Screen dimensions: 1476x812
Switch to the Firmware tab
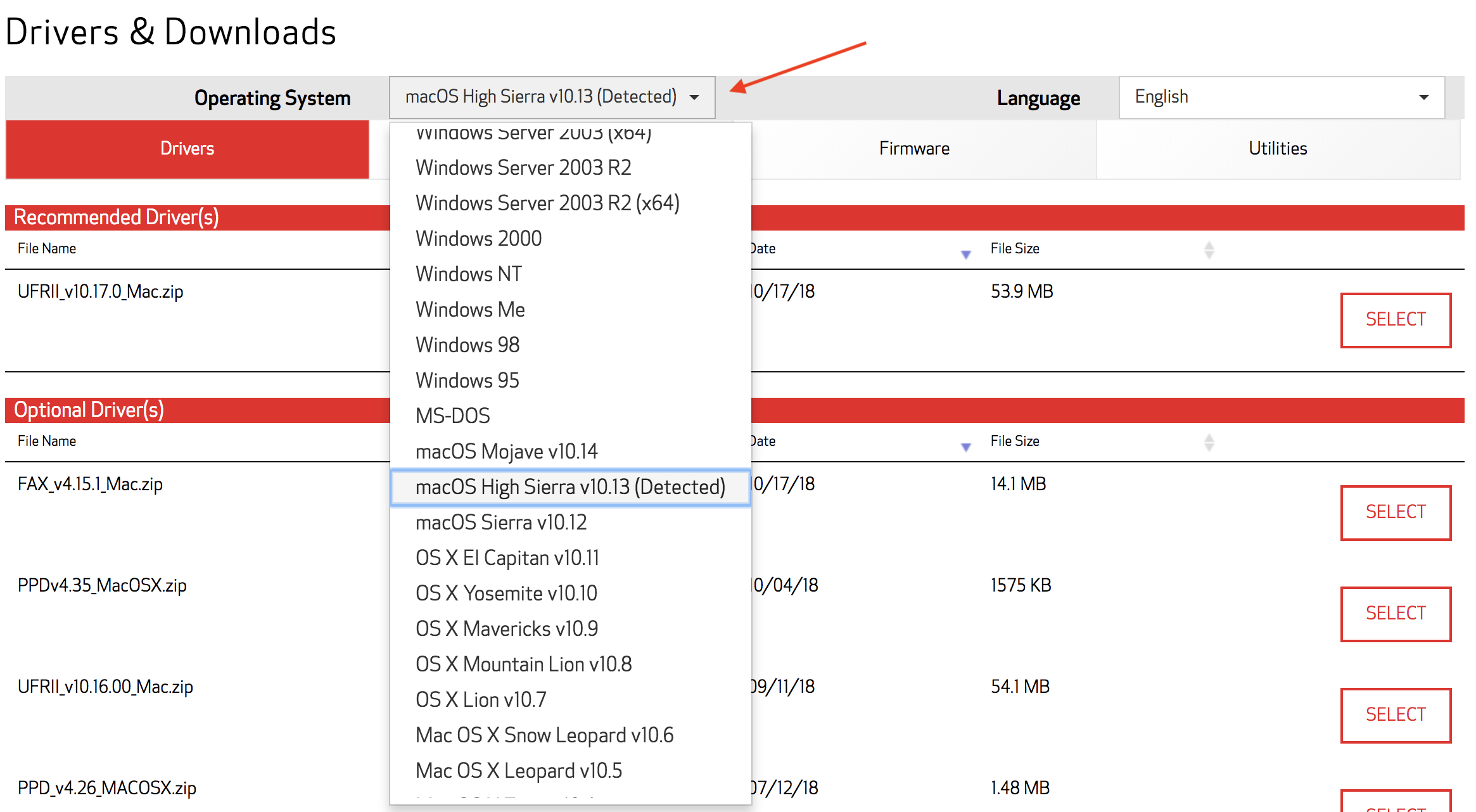pyautogui.click(x=914, y=149)
